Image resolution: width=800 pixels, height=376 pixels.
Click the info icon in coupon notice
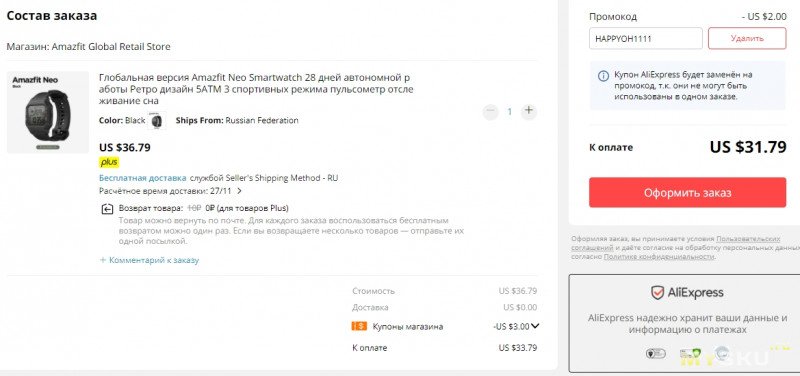[603, 77]
